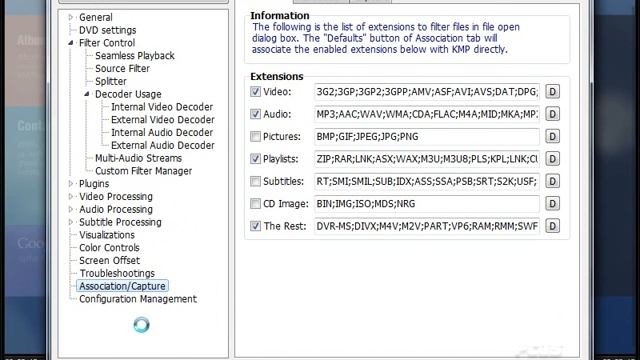Toggle the Video extensions checkbox
640x360 pixels.
click(256, 91)
